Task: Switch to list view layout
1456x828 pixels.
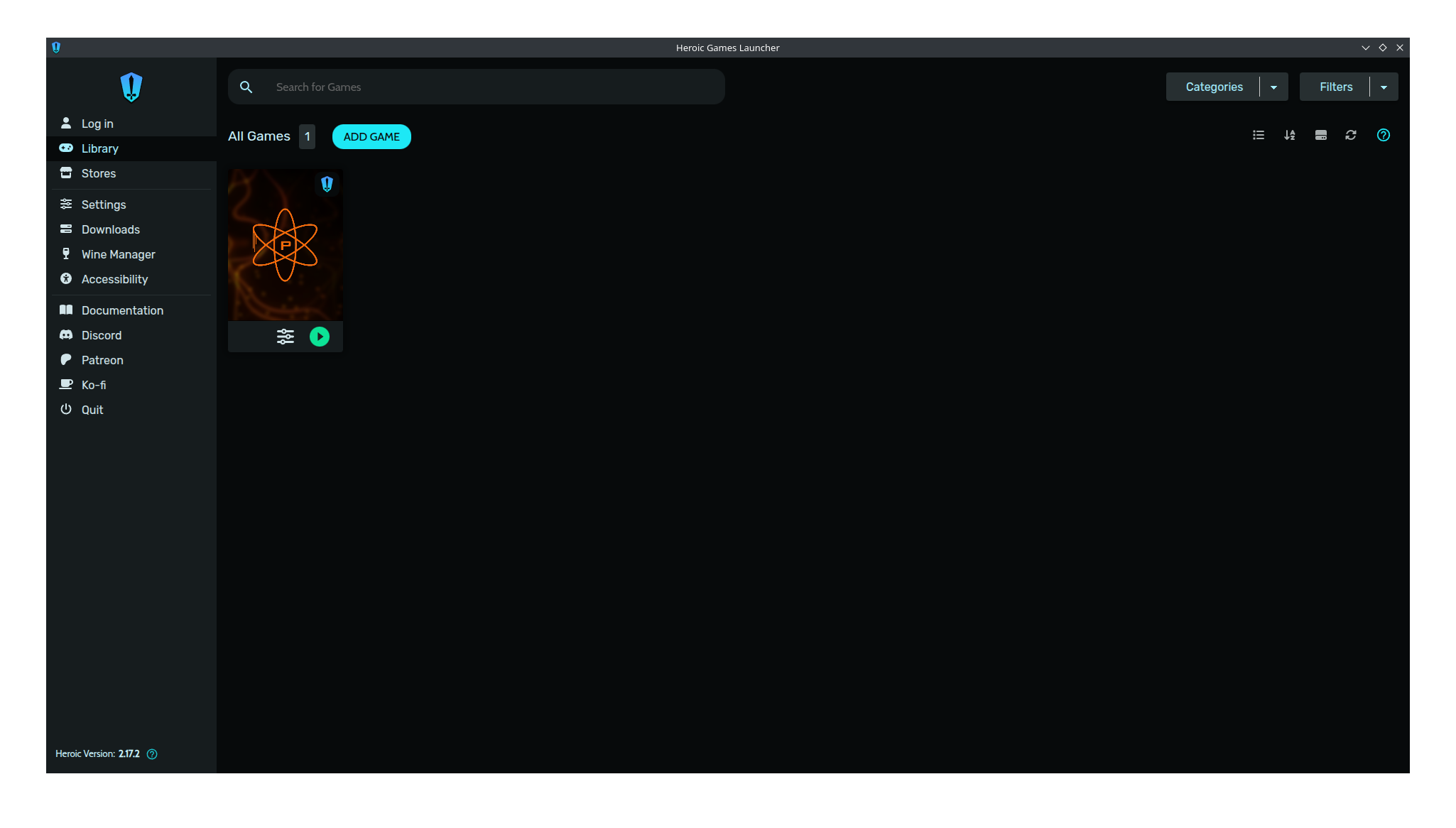Action: click(x=1259, y=135)
